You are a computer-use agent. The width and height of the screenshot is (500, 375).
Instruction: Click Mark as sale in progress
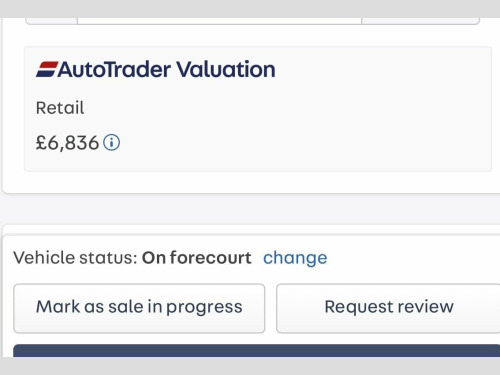139,308
